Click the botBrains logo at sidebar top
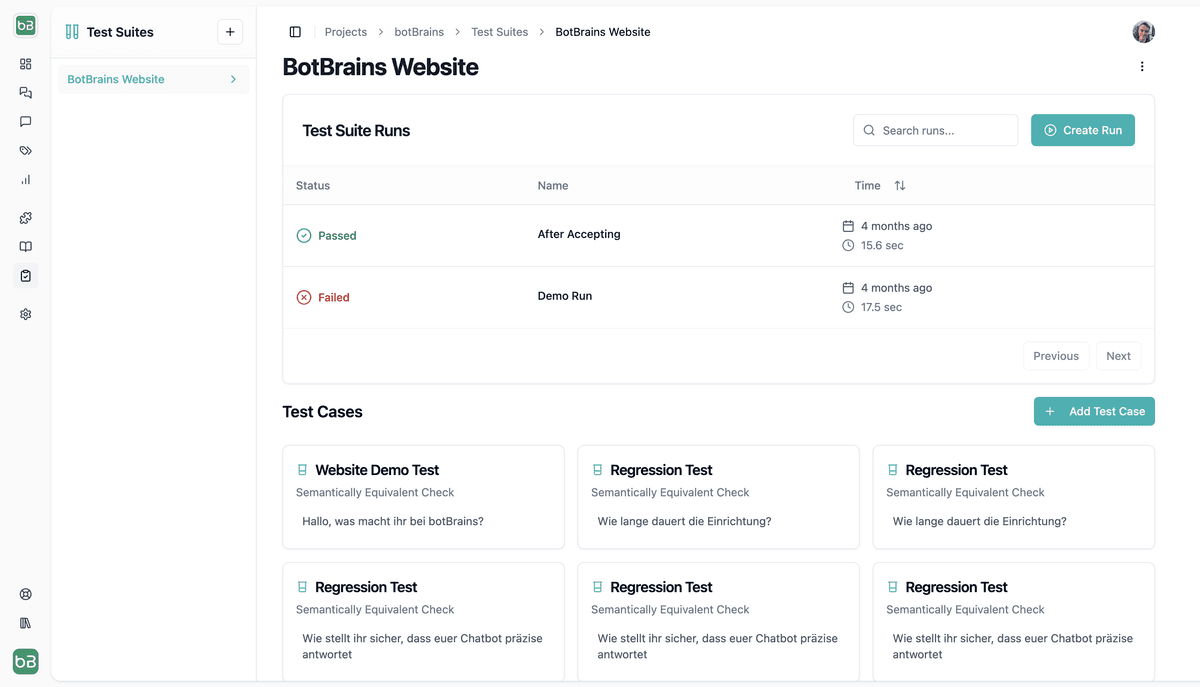1200x687 pixels. pyautogui.click(x=25, y=25)
